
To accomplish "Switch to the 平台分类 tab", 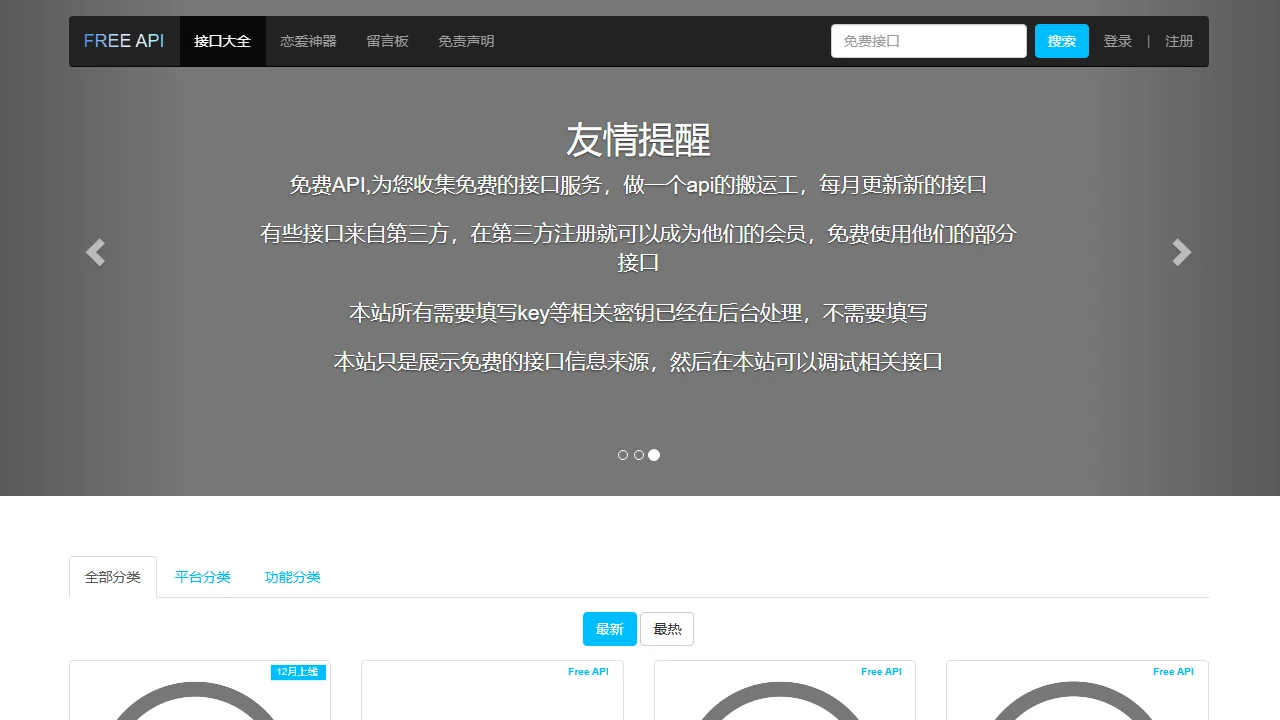I will tap(202, 577).
